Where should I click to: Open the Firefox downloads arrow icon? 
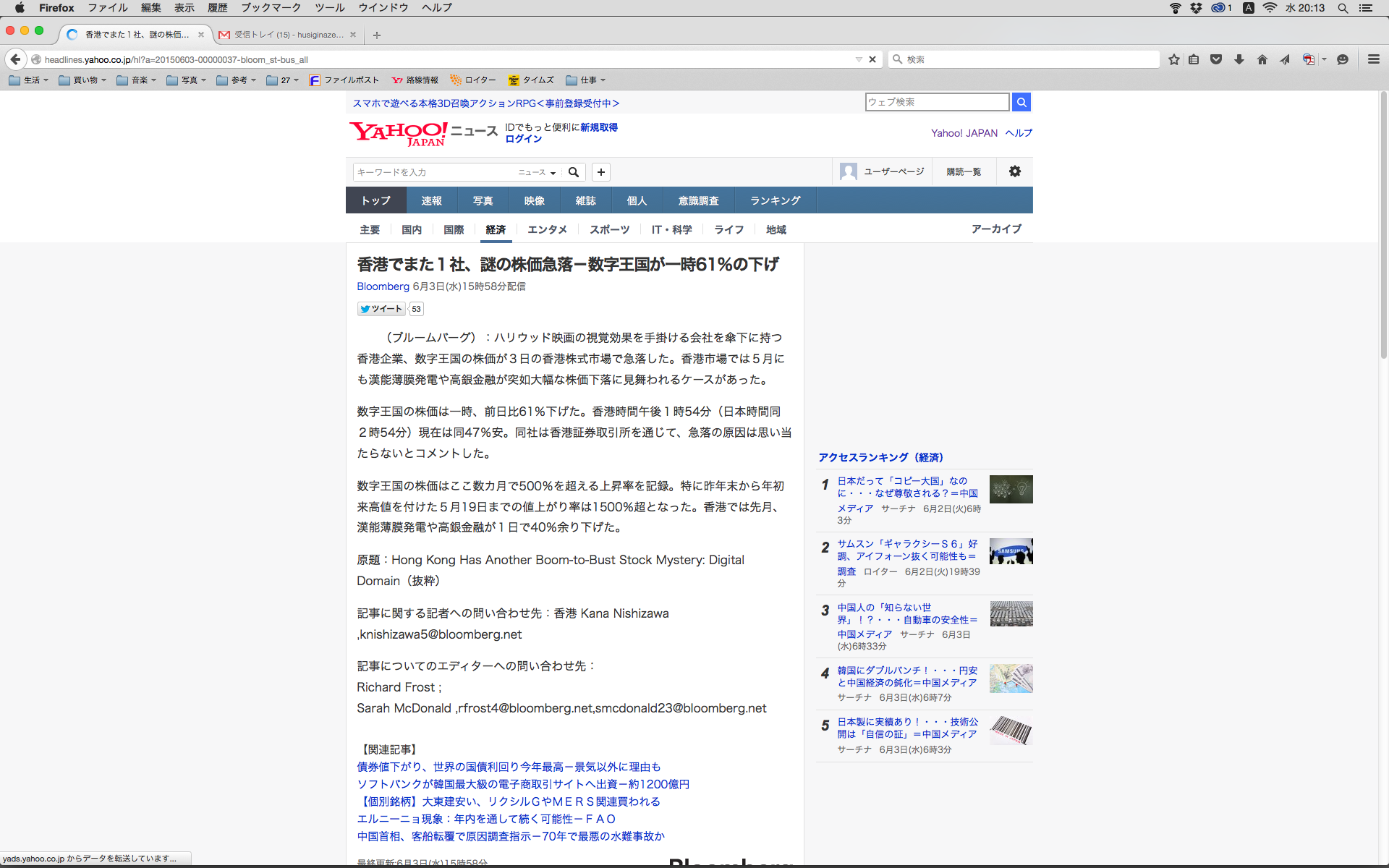1239,59
